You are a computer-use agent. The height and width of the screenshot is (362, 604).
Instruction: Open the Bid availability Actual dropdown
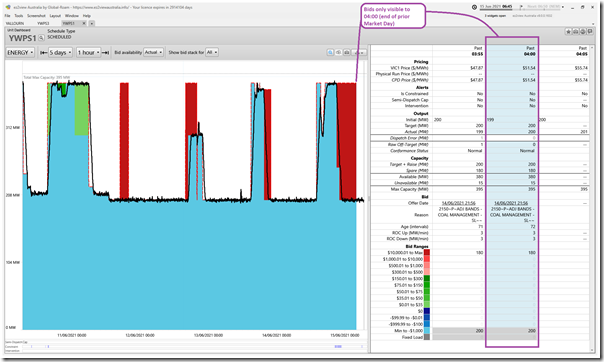point(153,52)
